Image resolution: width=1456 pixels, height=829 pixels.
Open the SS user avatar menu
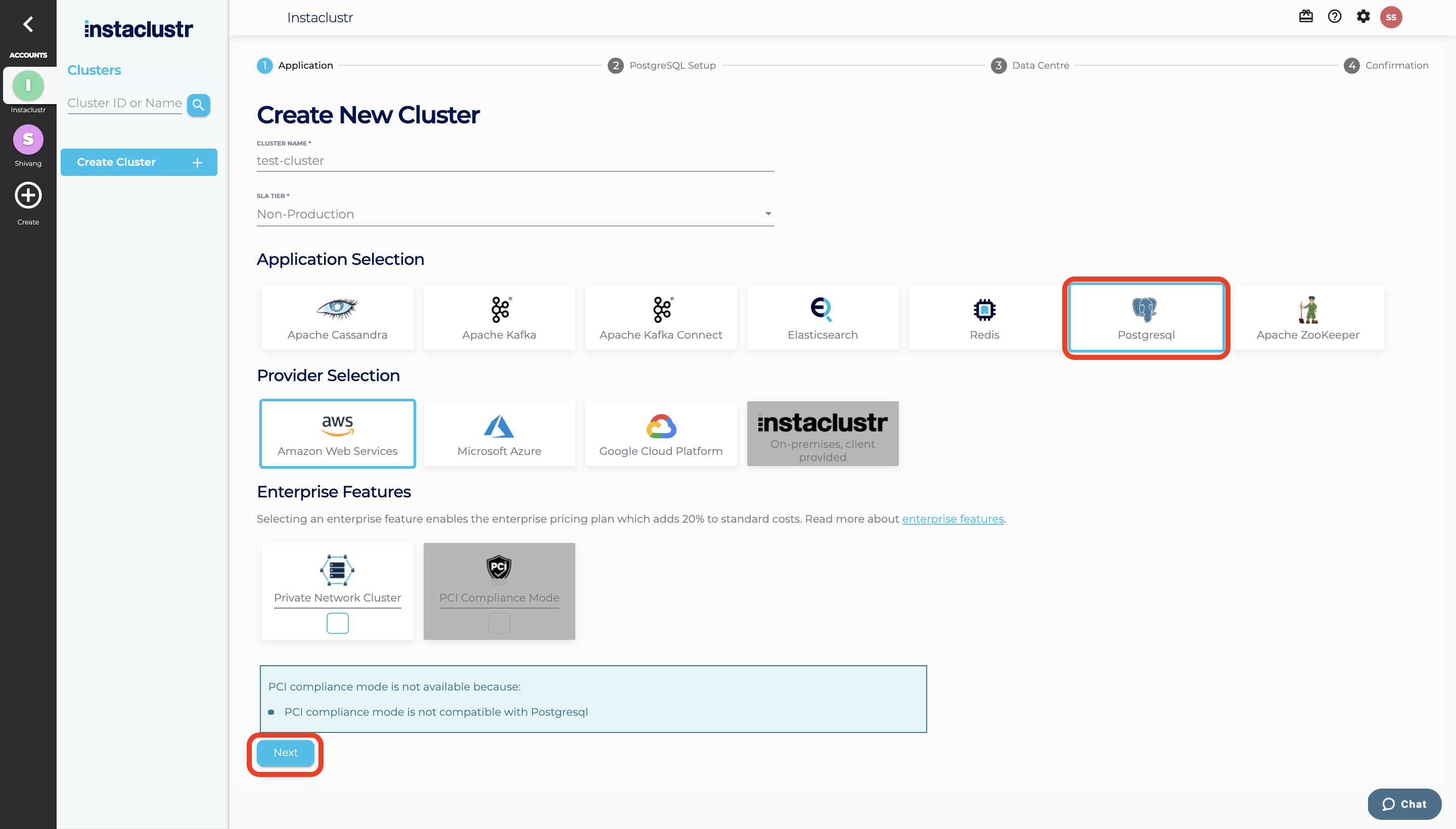pos(1390,17)
